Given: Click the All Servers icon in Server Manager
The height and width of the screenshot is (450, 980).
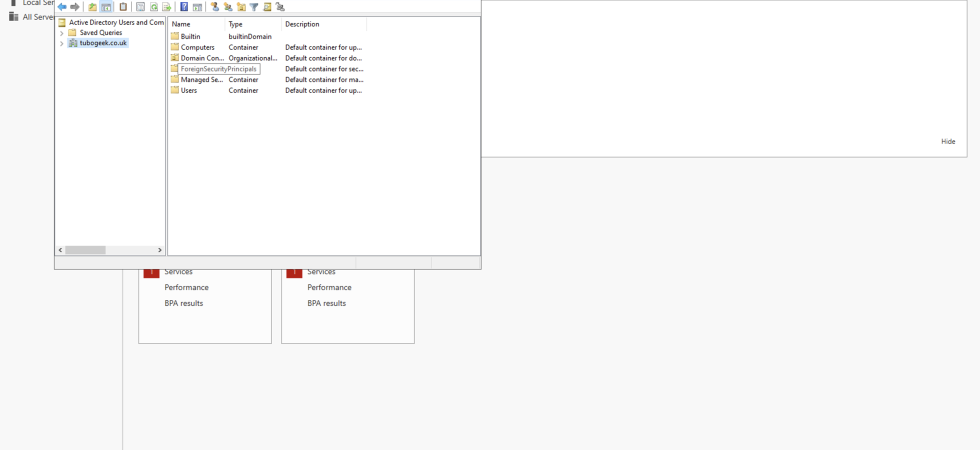Looking at the screenshot, I should tap(13, 17).
